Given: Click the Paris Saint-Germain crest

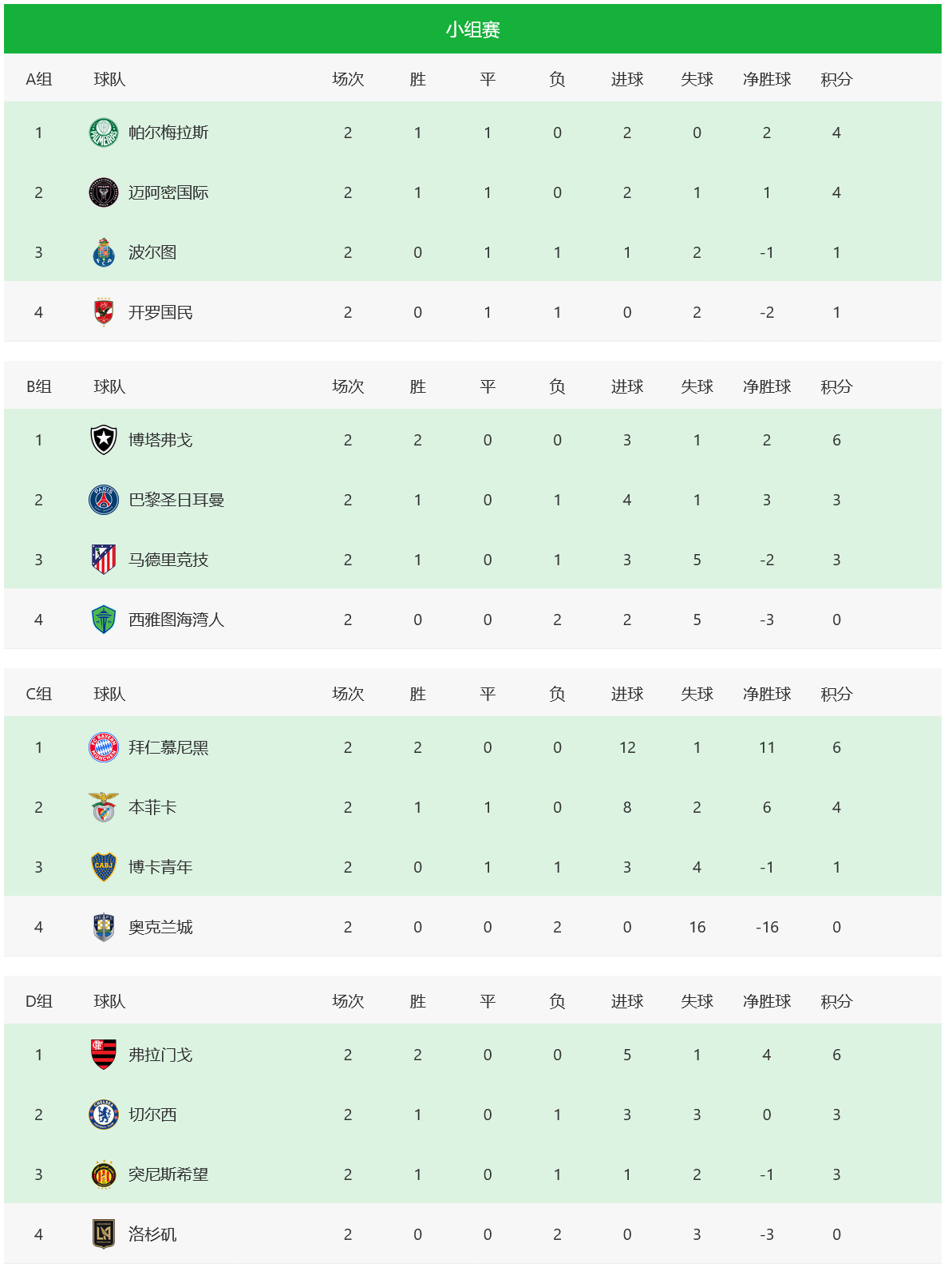Looking at the screenshot, I should coord(104,500).
